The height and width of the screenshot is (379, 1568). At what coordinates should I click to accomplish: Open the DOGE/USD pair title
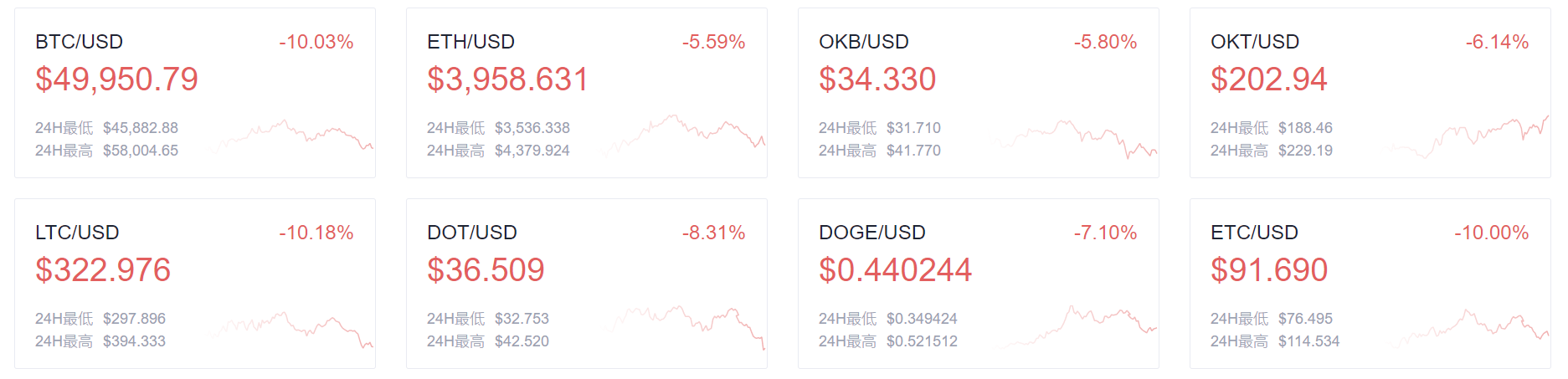872,233
